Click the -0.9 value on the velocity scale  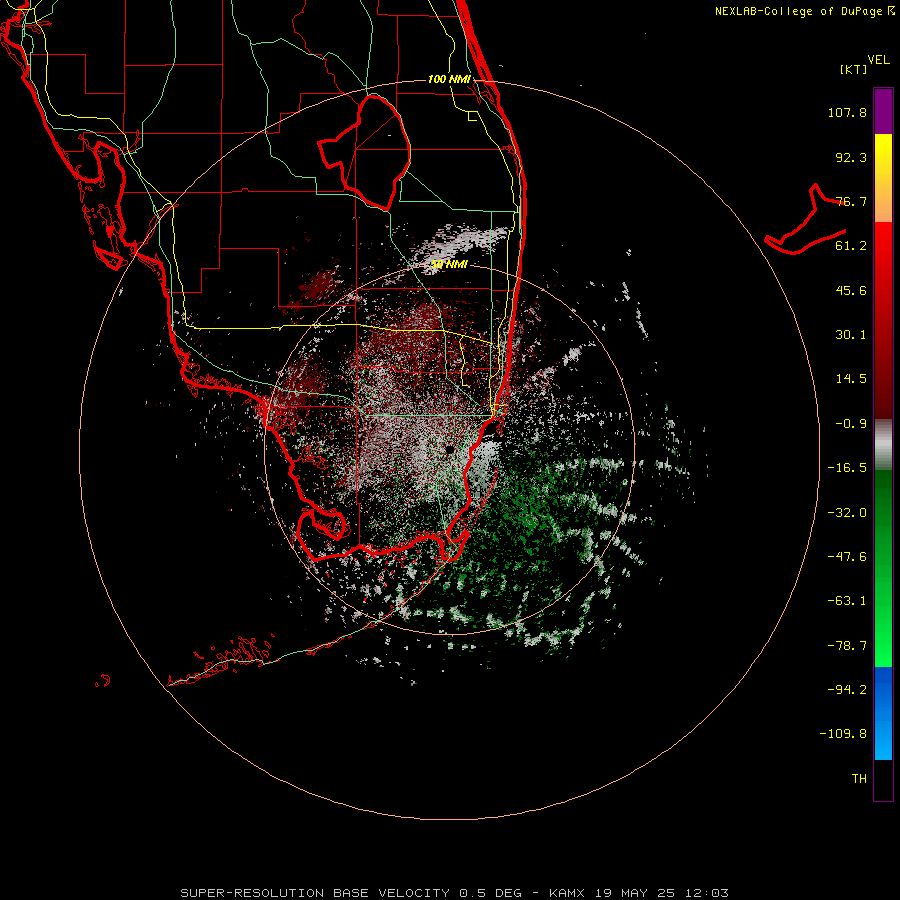(851, 424)
